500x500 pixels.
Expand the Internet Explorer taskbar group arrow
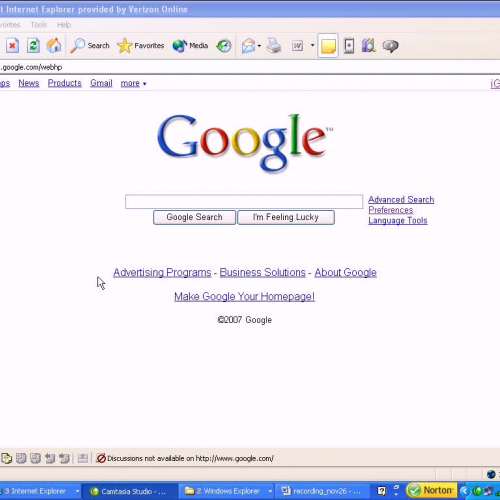(x=77, y=491)
